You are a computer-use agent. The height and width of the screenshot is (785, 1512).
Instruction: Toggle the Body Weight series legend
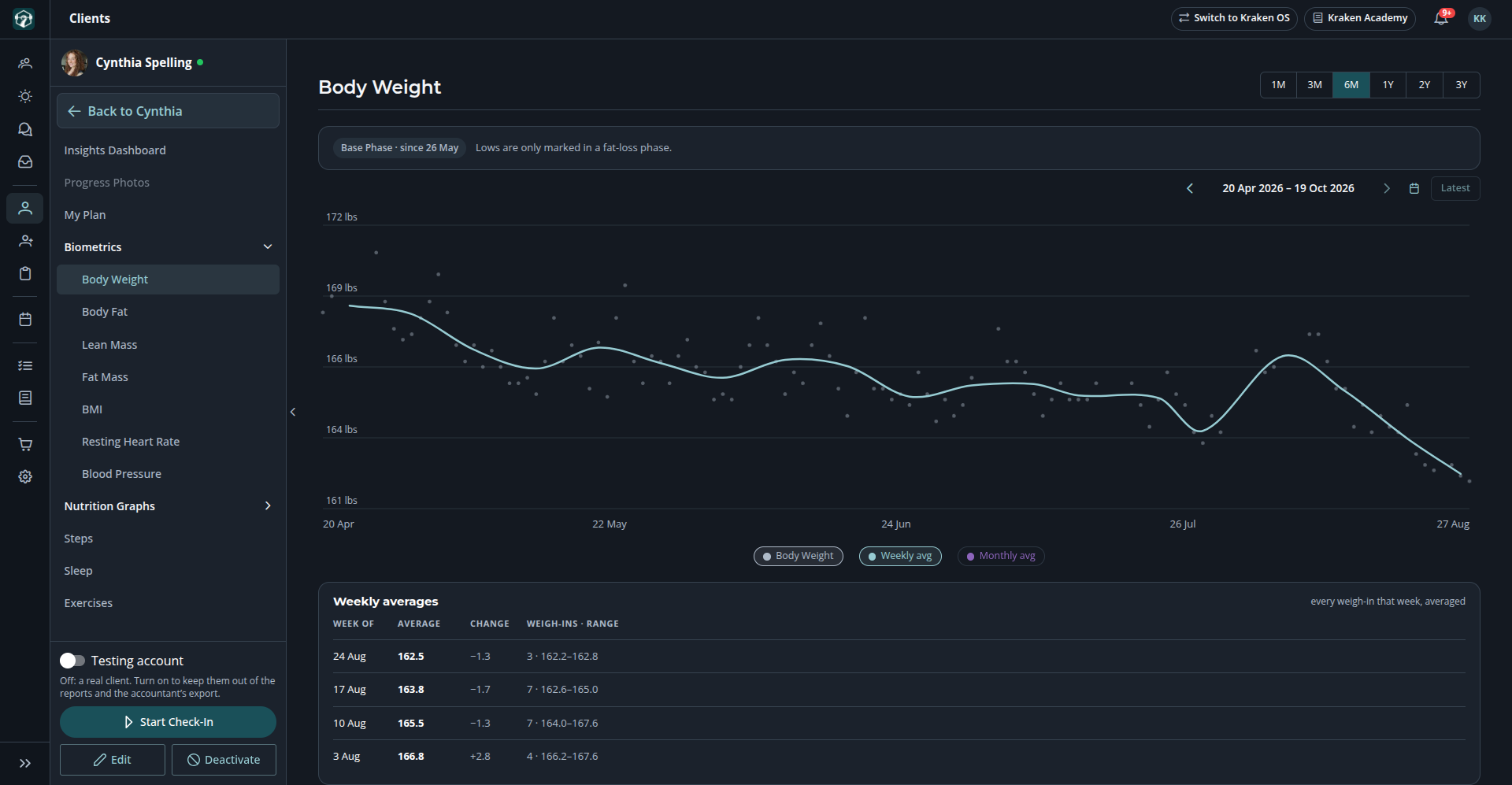click(x=799, y=556)
